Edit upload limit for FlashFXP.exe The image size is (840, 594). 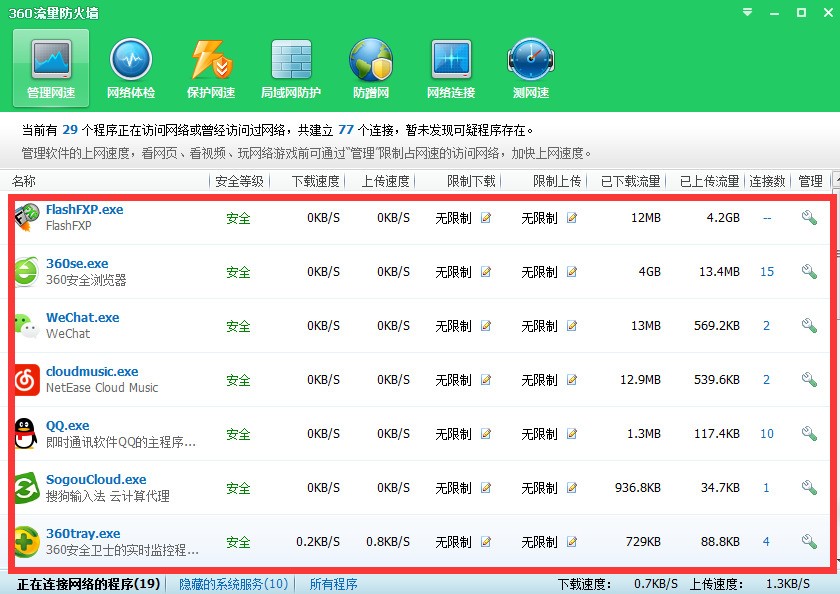pos(572,217)
